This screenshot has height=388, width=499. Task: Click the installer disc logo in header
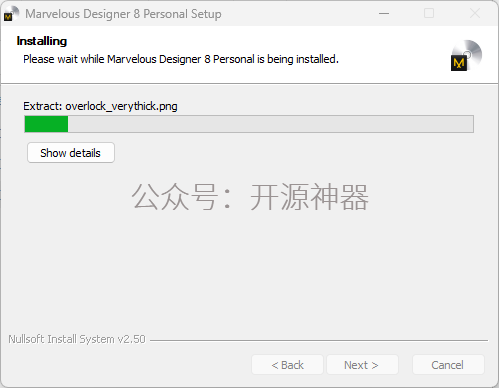coord(466,55)
